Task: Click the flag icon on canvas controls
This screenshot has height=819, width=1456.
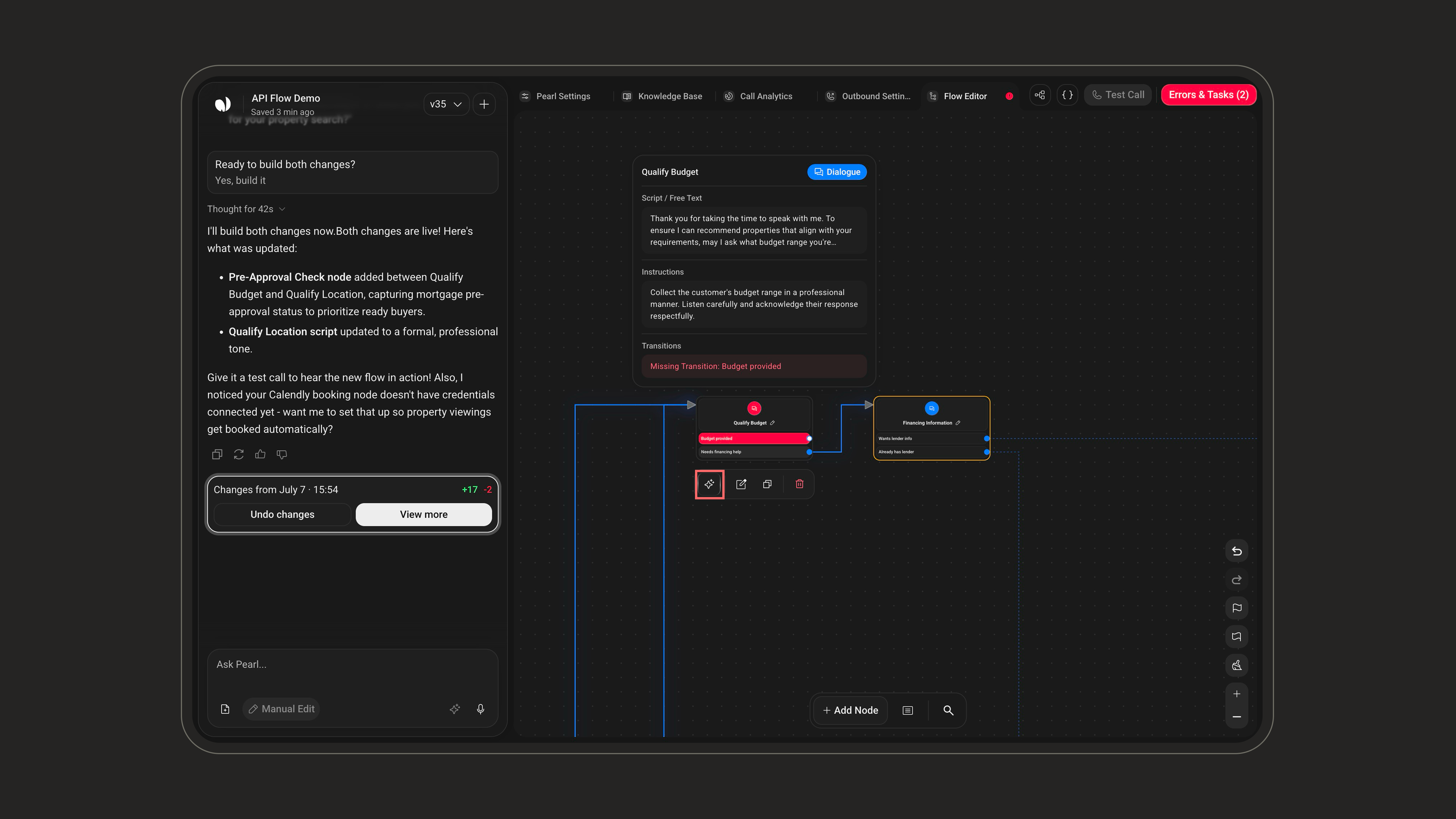Action: pyautogui.click(x=1236, y=608)
